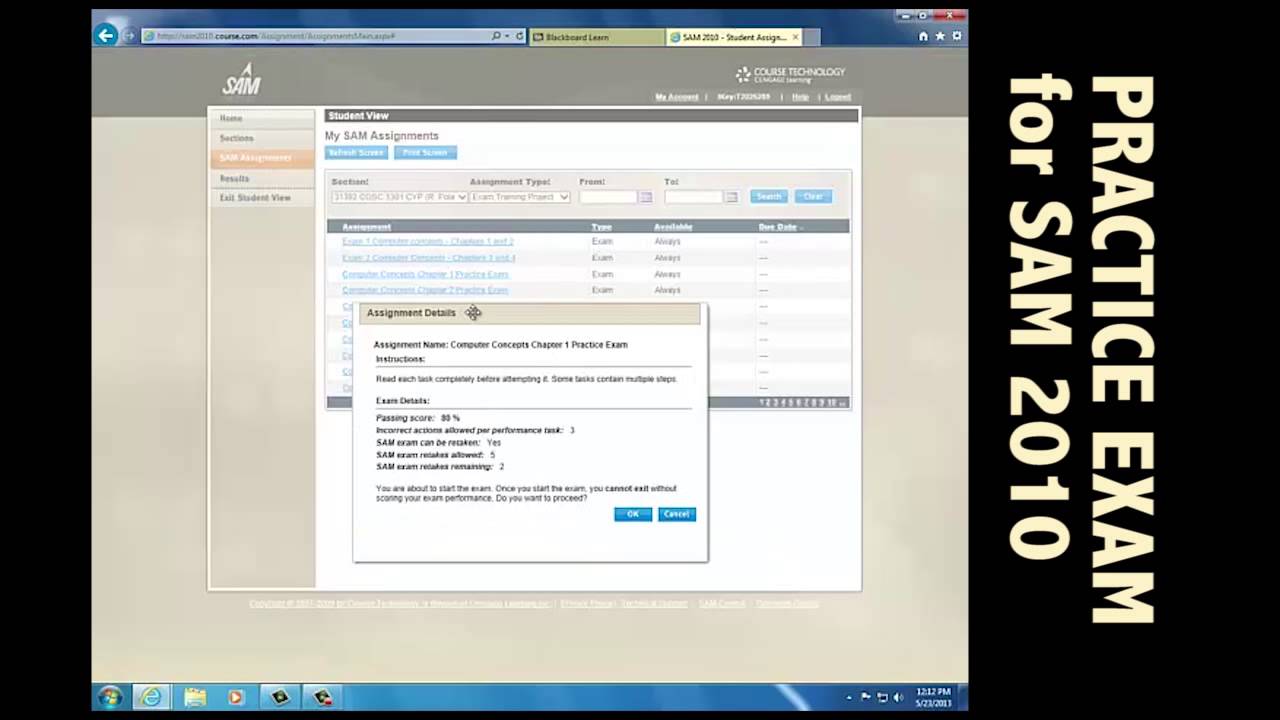1280x720 pixels.
Task: Click the volume speaker tray icon
Action: coord(897,697)
